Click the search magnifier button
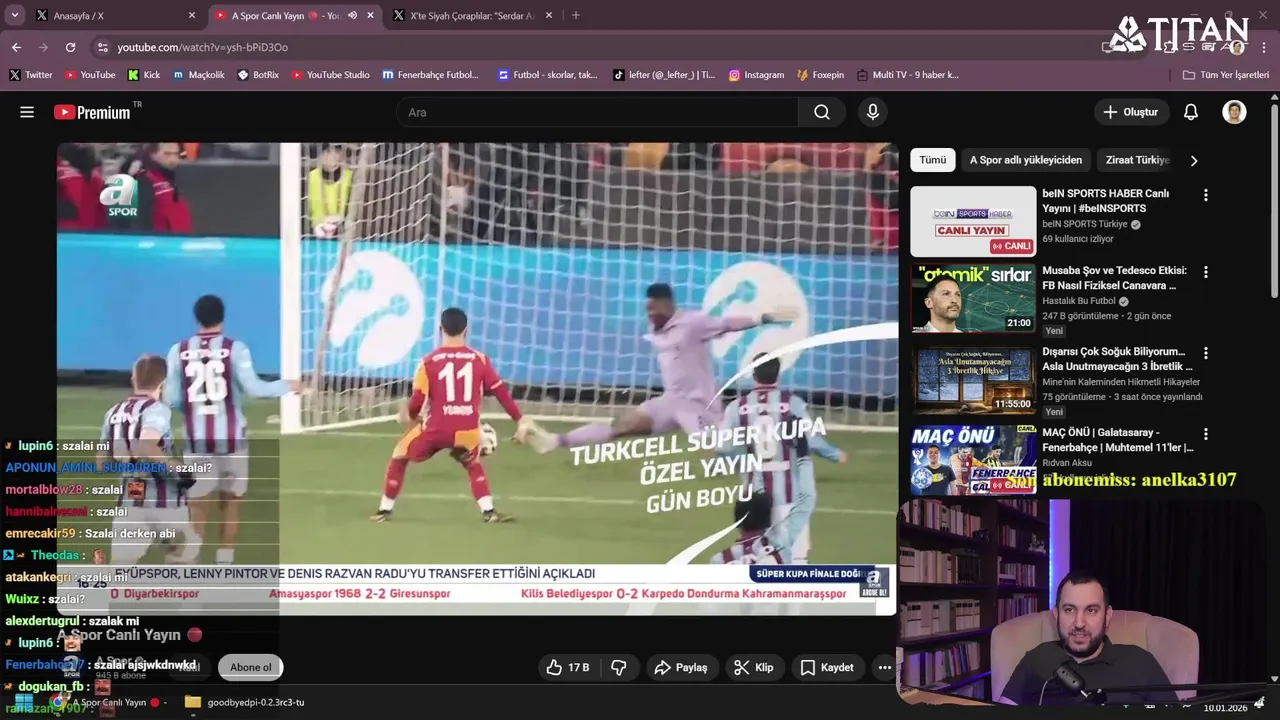This screenshot has height=720, width=1280. click(822, 112)
